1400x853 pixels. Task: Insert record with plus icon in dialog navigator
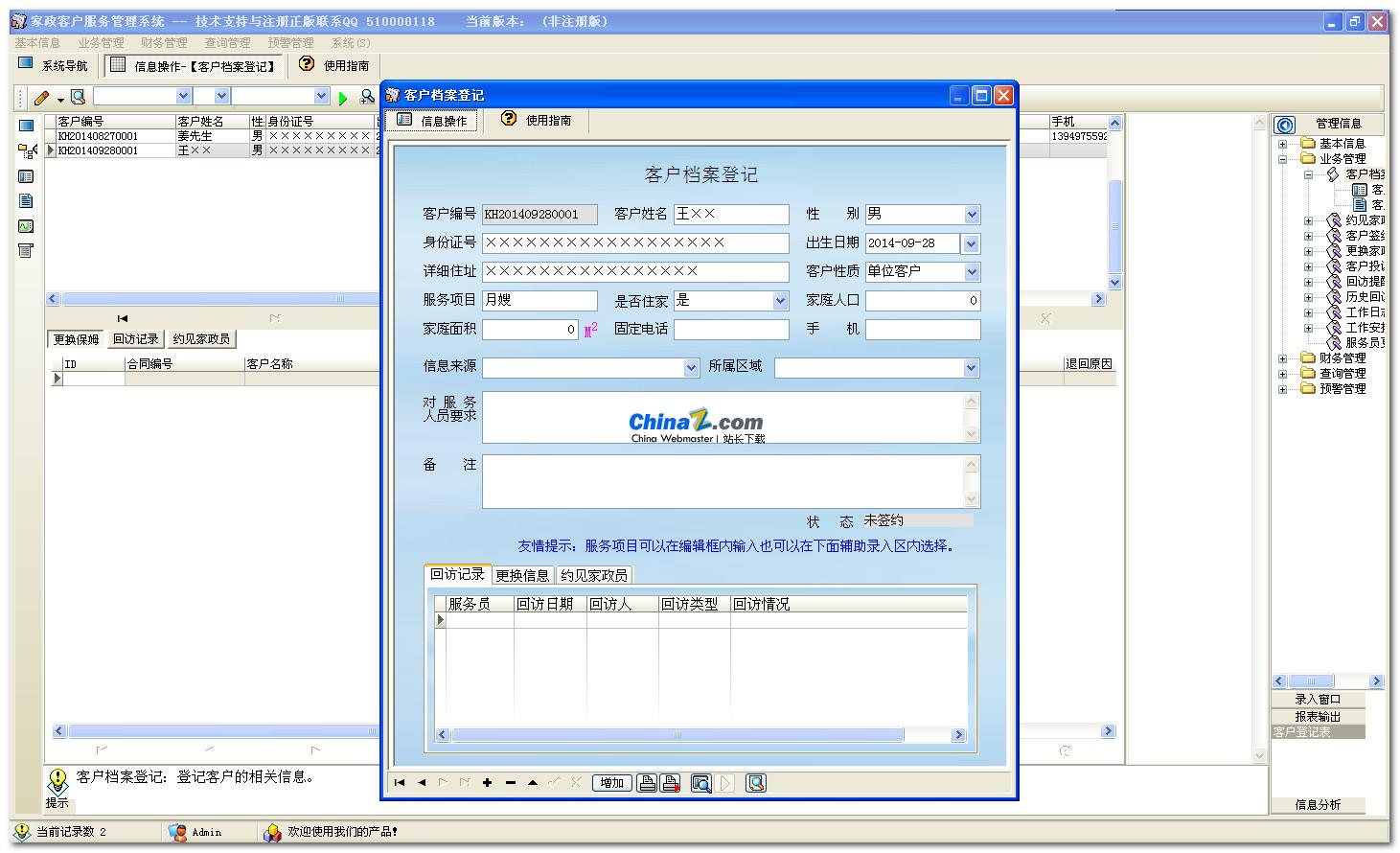[x=488, y=783]
